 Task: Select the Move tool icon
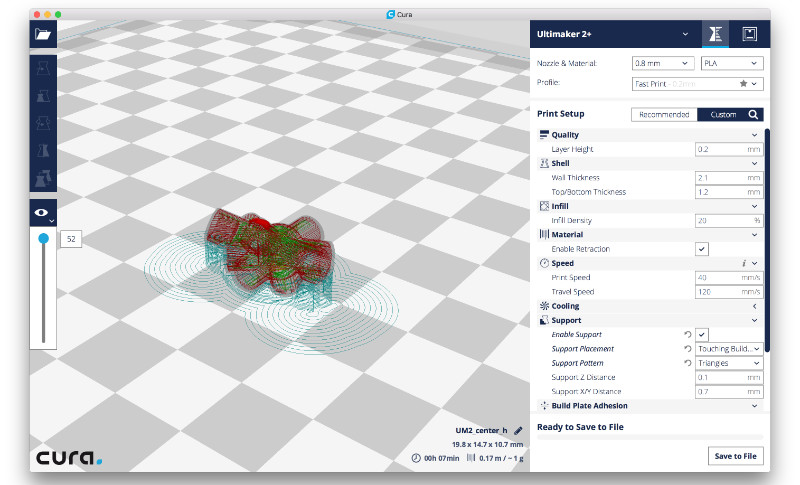43,68
